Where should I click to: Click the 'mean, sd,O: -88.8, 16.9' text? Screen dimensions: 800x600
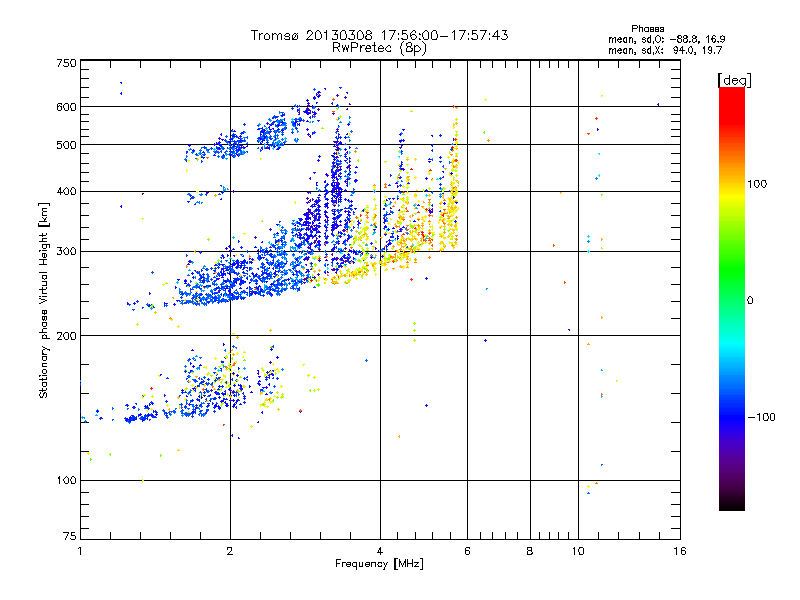click(x=666, y=39)
